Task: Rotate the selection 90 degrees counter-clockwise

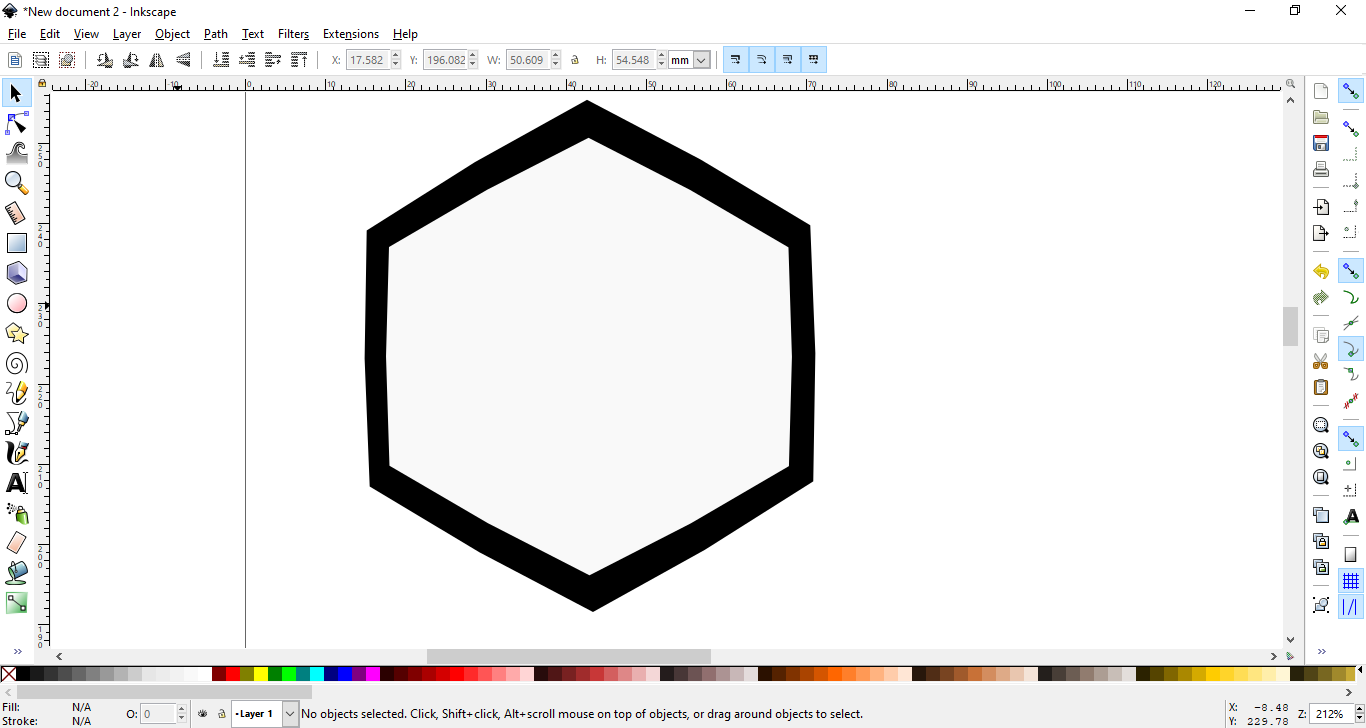Action: tap(104, 60)
